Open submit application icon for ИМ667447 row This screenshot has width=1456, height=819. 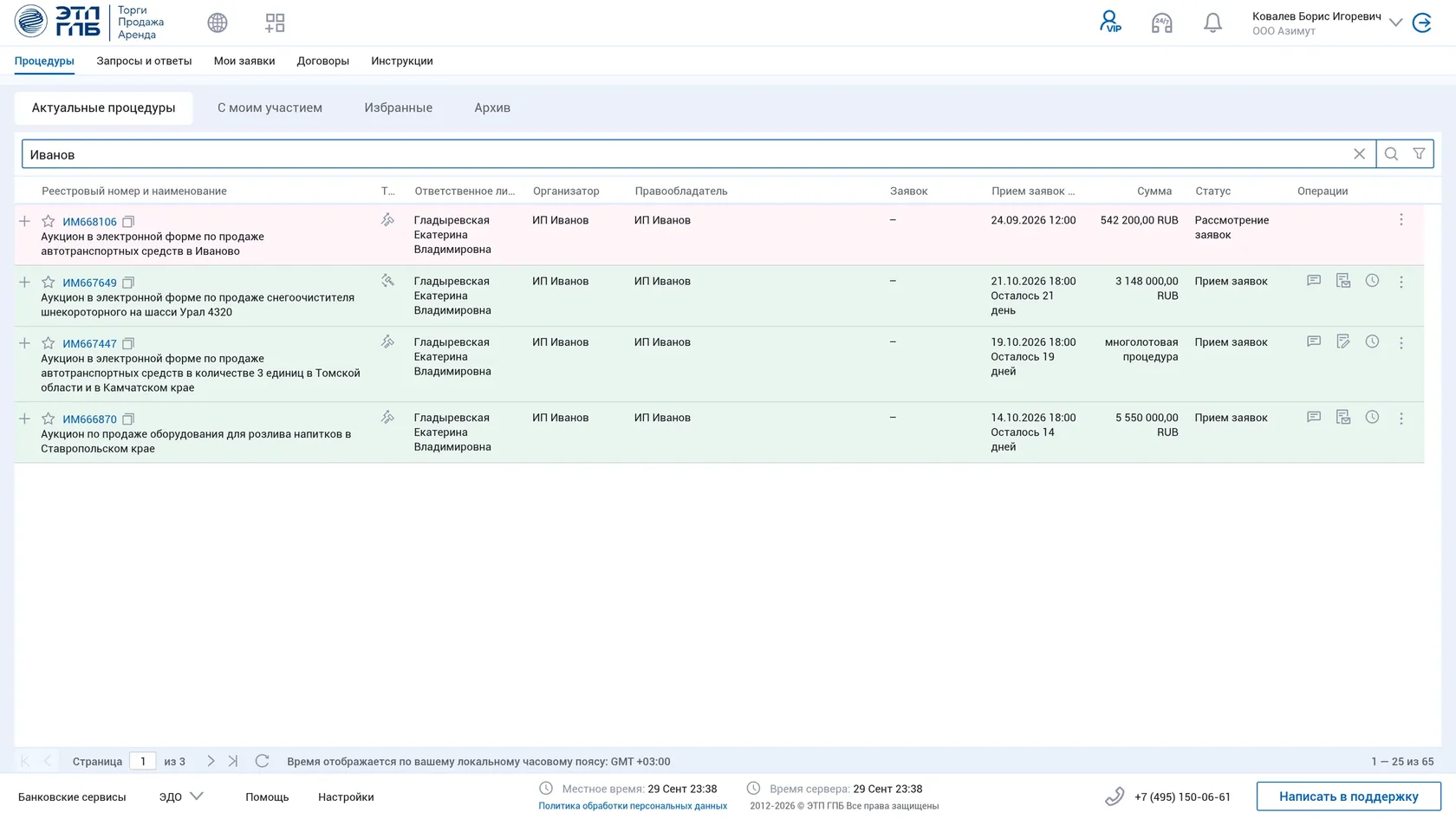click(x=1343, y=341)
